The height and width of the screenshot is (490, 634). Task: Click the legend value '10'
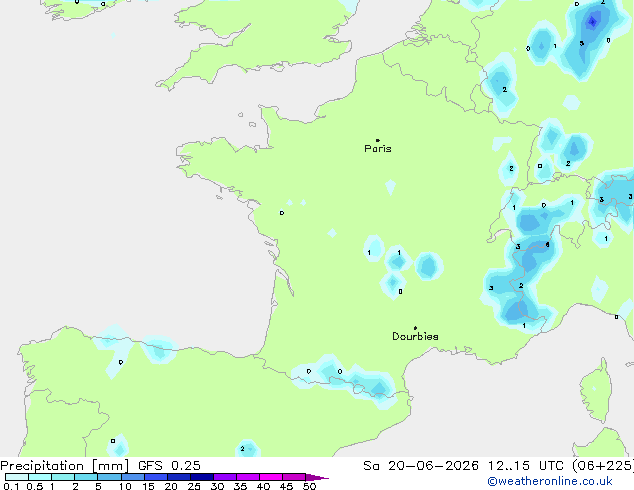pos(125,486)
